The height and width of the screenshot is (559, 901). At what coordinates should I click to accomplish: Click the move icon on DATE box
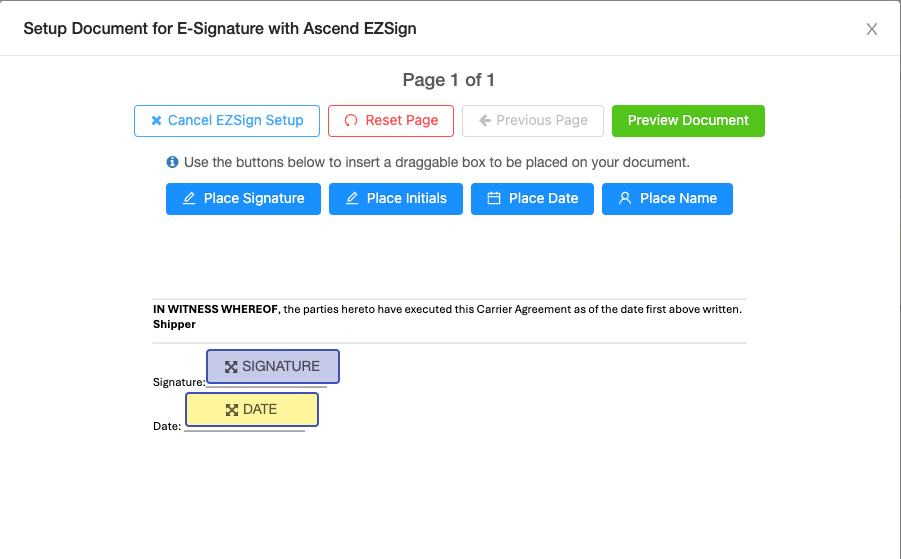[232, 410]
